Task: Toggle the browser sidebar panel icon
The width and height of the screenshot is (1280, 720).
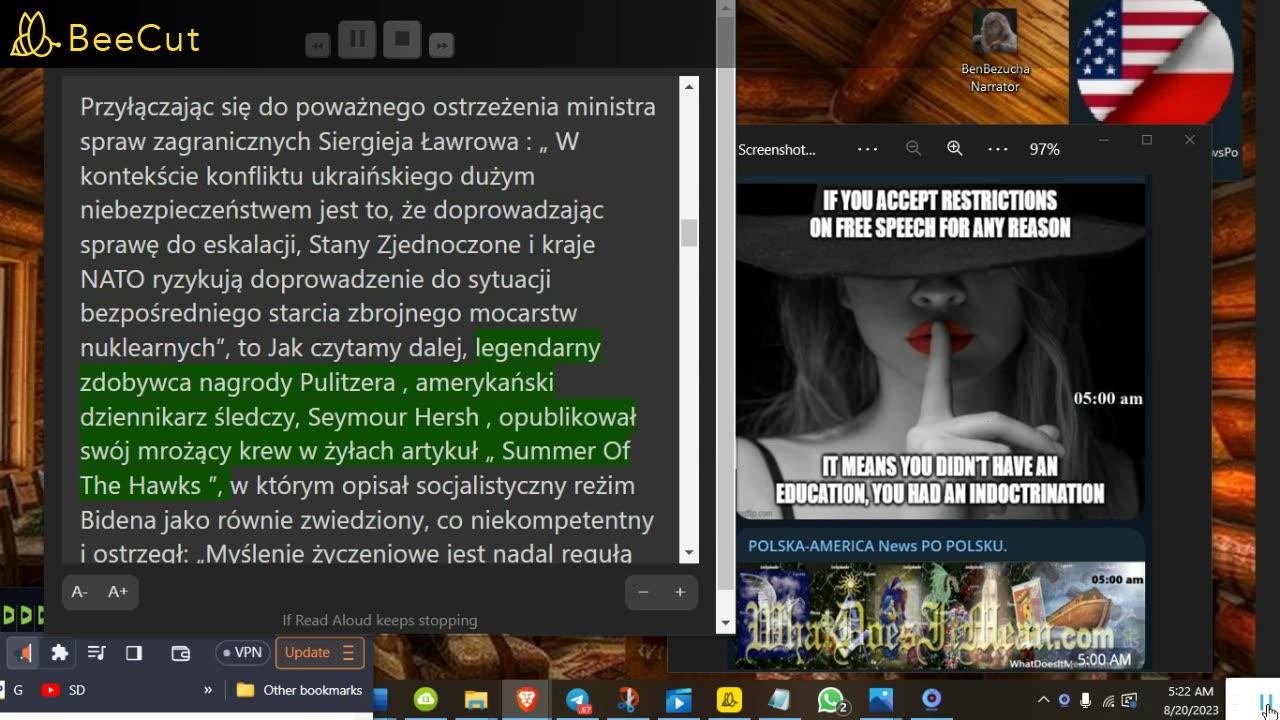Action: (x=134, y=653)
